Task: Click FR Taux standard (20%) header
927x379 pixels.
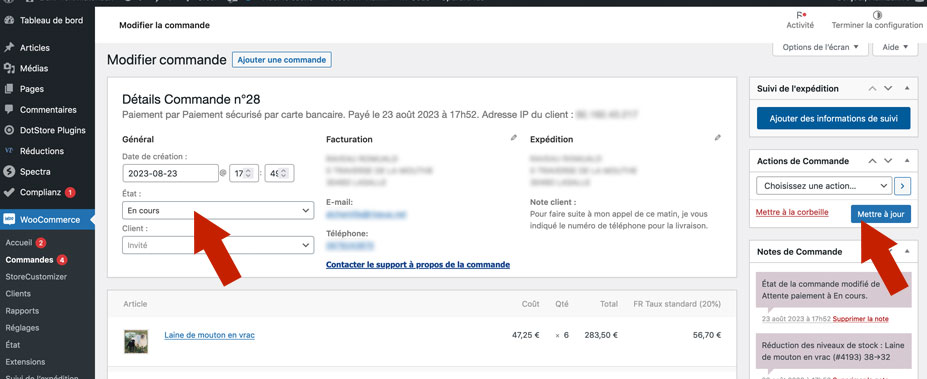Action: pos(677,304)
